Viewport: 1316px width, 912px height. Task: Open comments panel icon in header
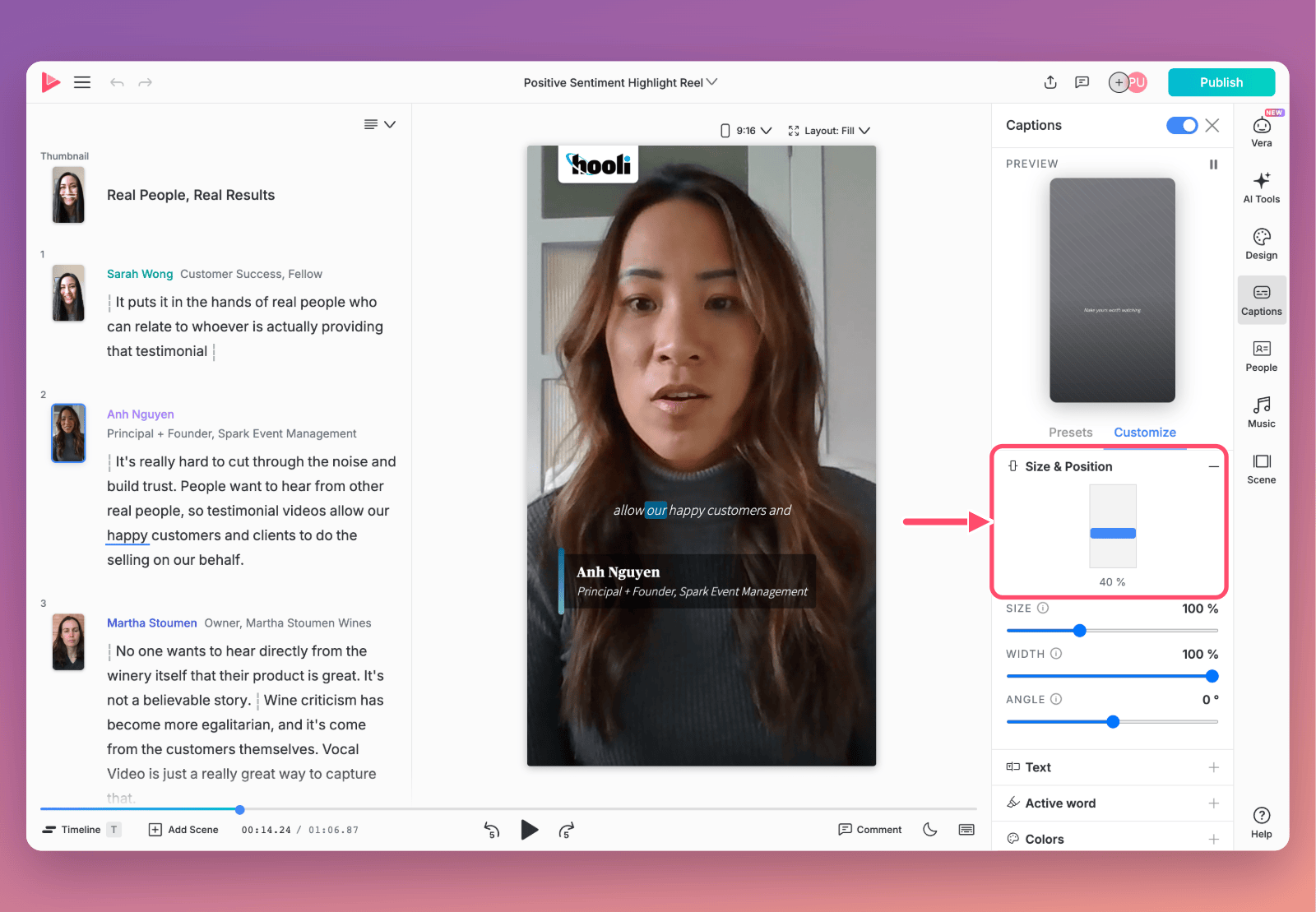click(1082, 82)
